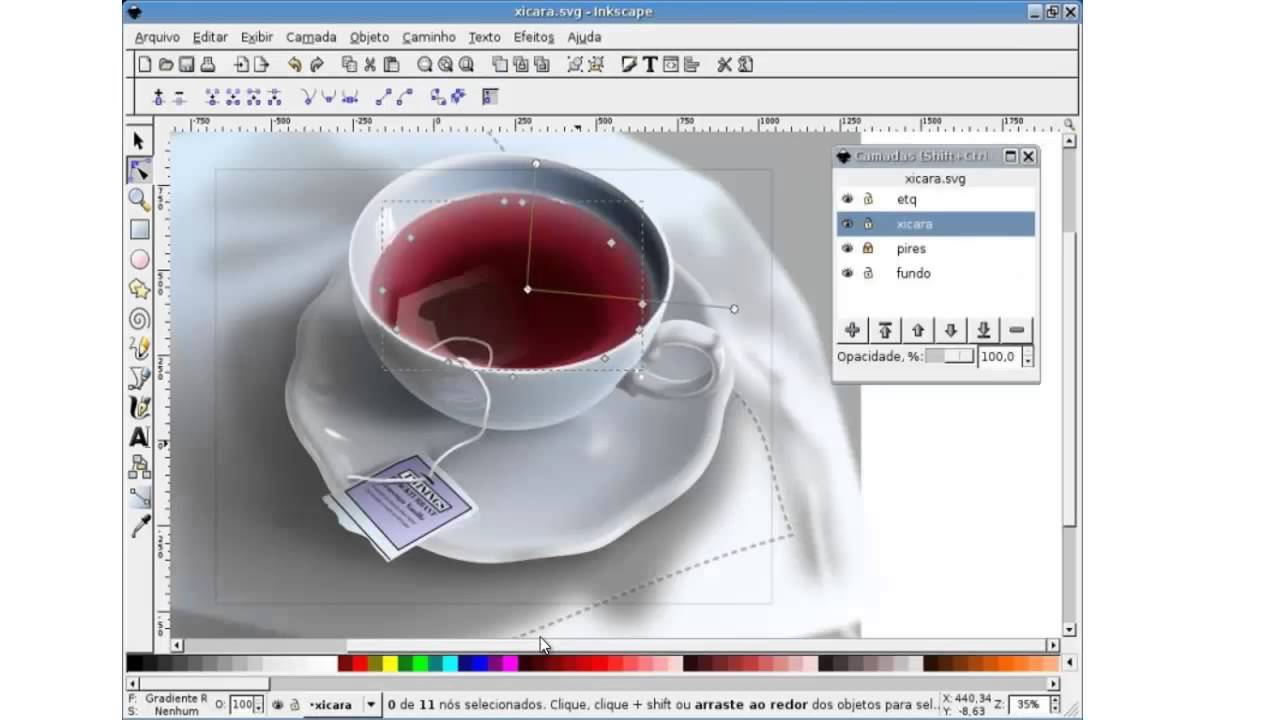Open the Efeitos menu
Image resolution: width=1280 pixels, height=720 pixels.
coord(534,37)
